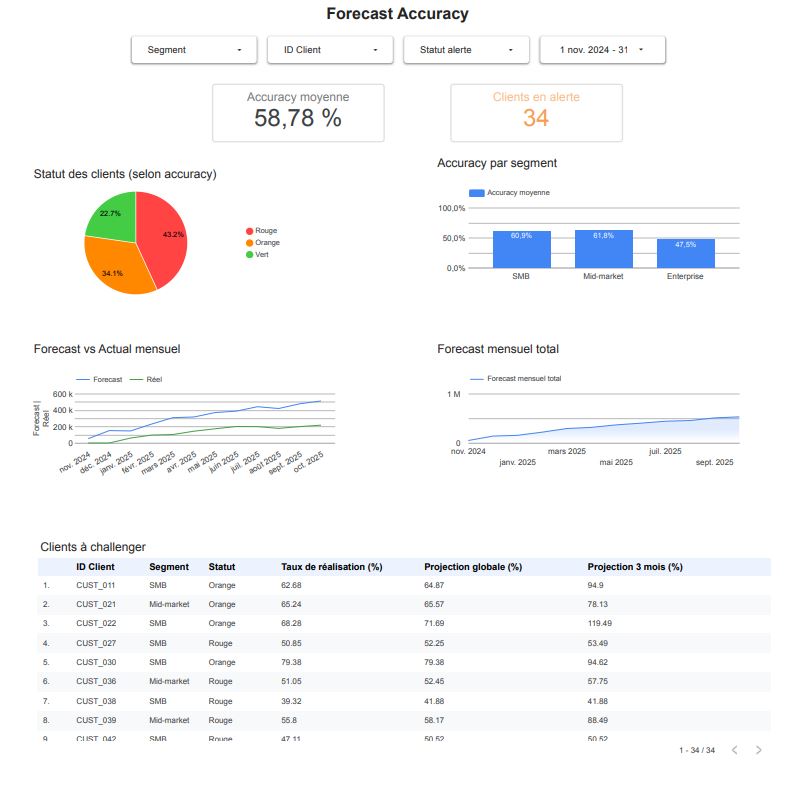The image size is (796, 798).
Task: Click the Accuracy moyenne scorecard
Action: click(298, 113)
